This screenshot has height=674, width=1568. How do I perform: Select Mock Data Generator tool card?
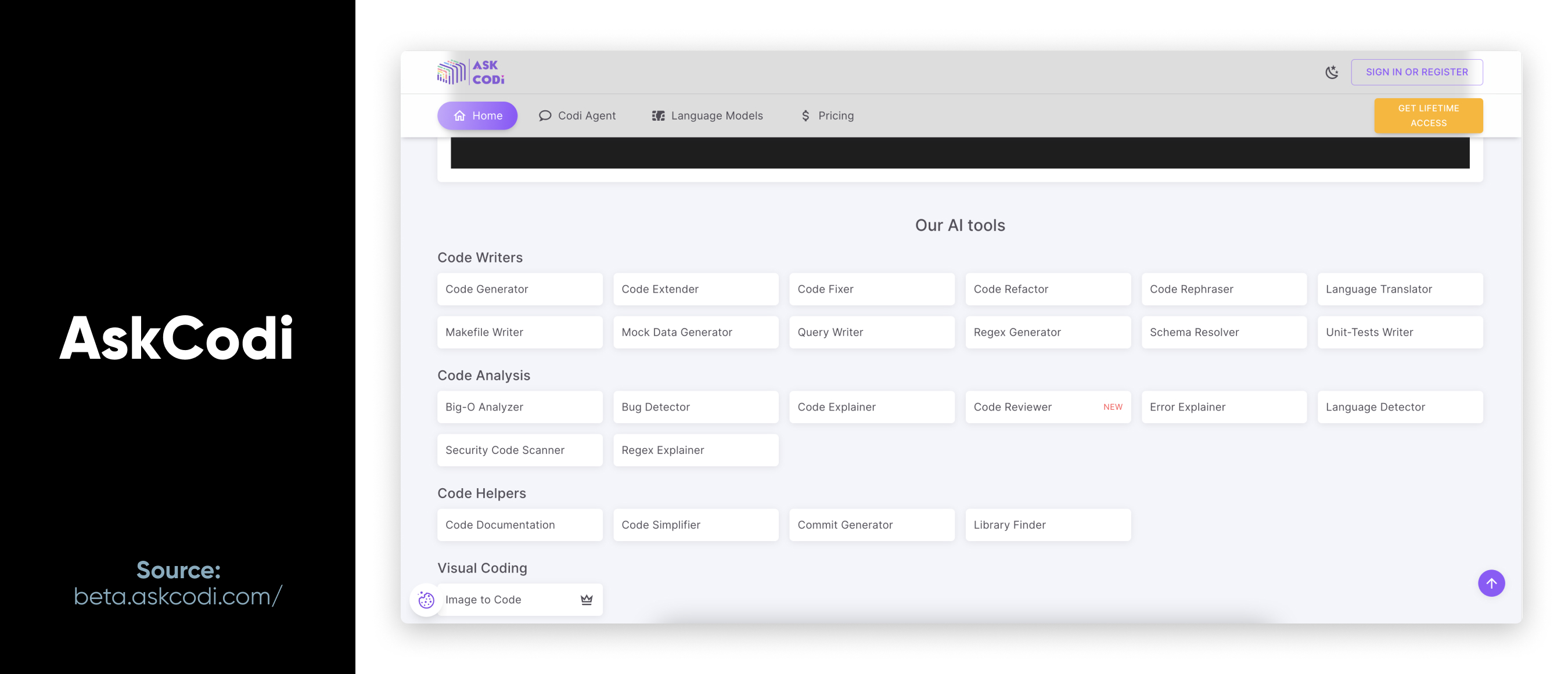696,332
